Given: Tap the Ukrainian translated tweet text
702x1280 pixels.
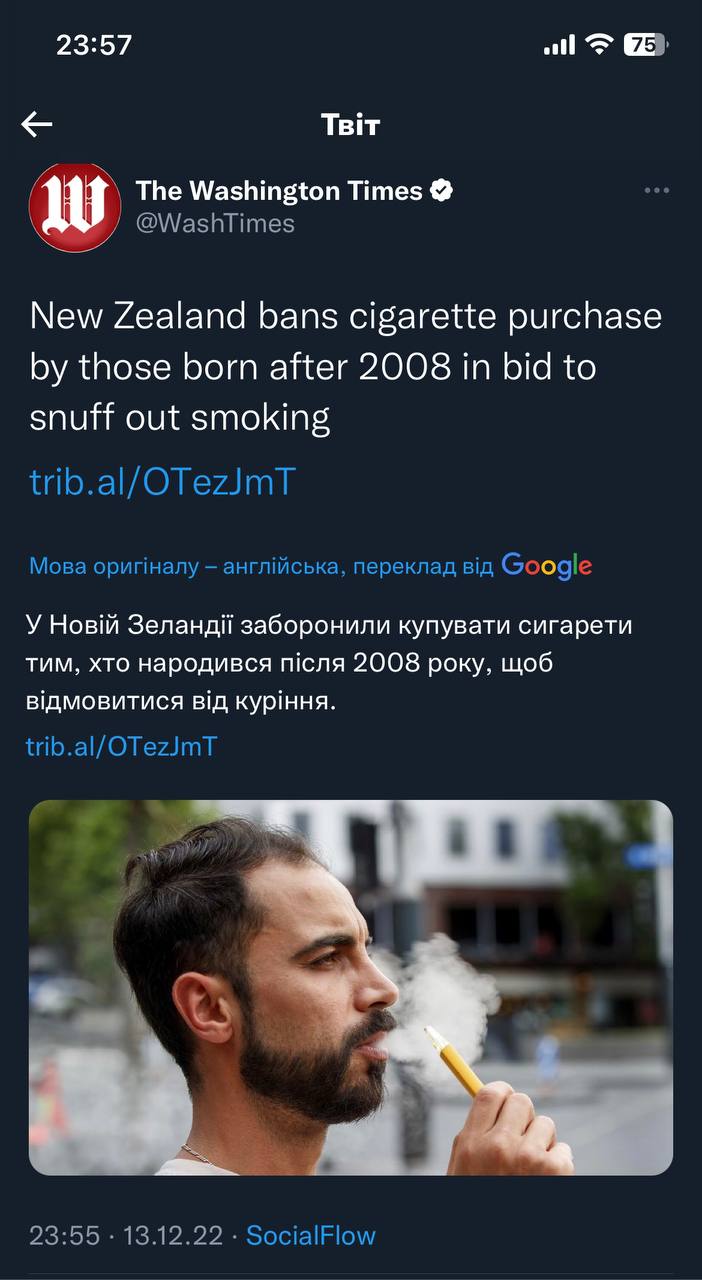Looking at the screenshot, I should (x=329, y=663).
